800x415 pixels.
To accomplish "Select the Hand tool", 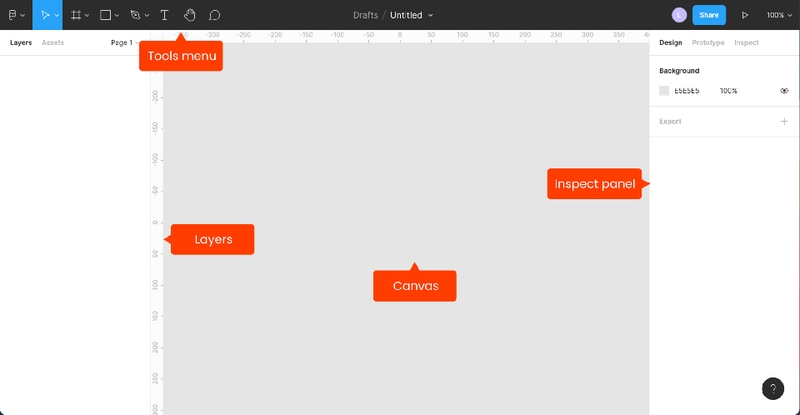I will click(189, 15).
